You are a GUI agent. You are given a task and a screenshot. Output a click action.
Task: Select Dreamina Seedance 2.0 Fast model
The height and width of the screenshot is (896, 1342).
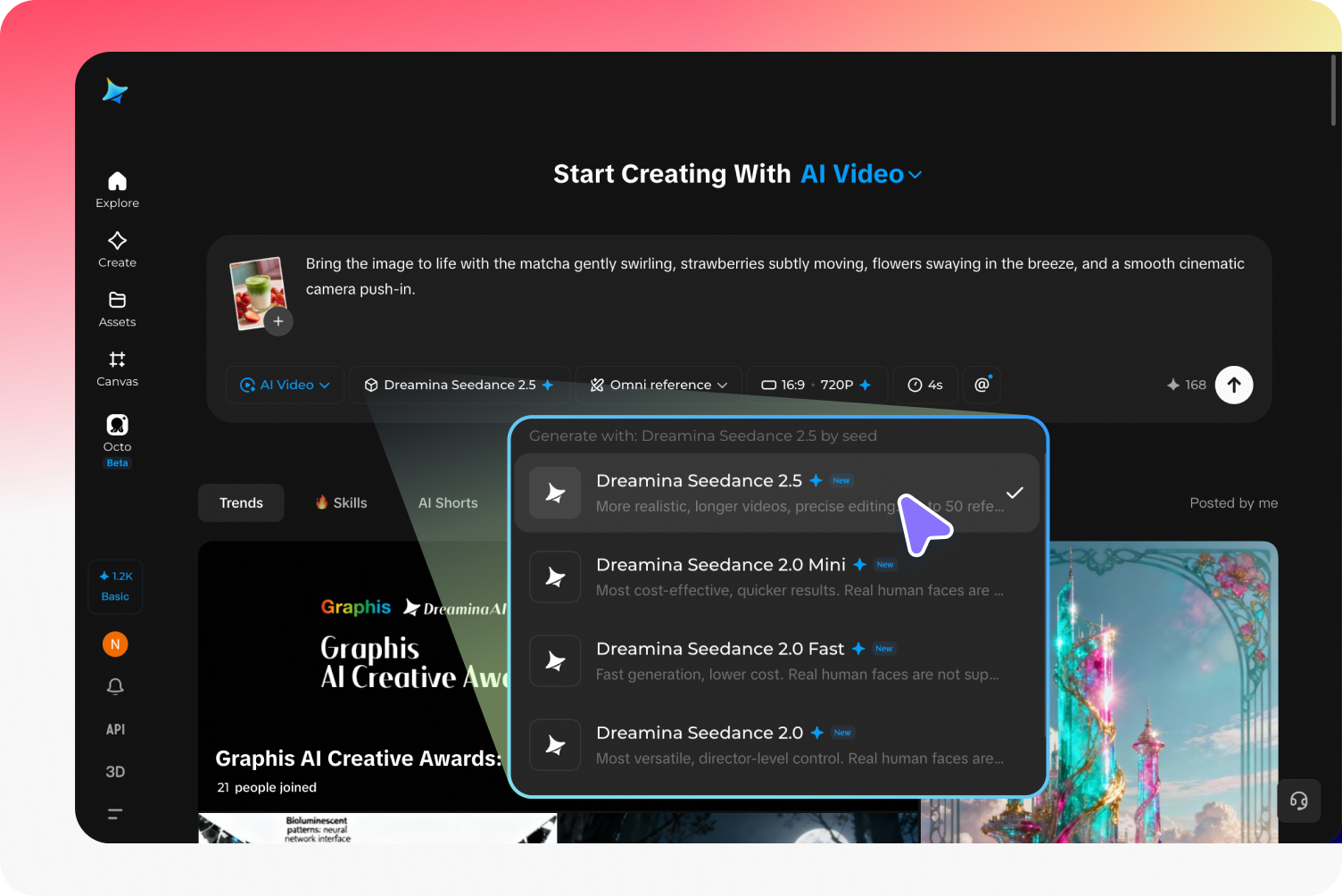coord(777,661)
